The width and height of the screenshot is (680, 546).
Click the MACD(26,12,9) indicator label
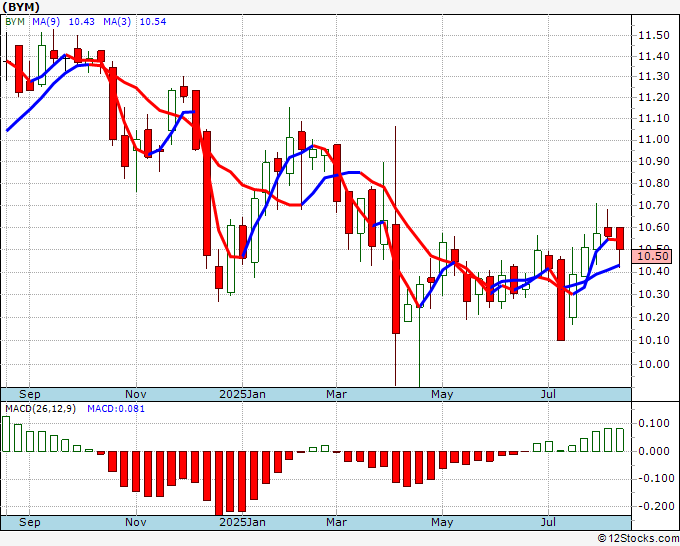click(x=40, y=409)
